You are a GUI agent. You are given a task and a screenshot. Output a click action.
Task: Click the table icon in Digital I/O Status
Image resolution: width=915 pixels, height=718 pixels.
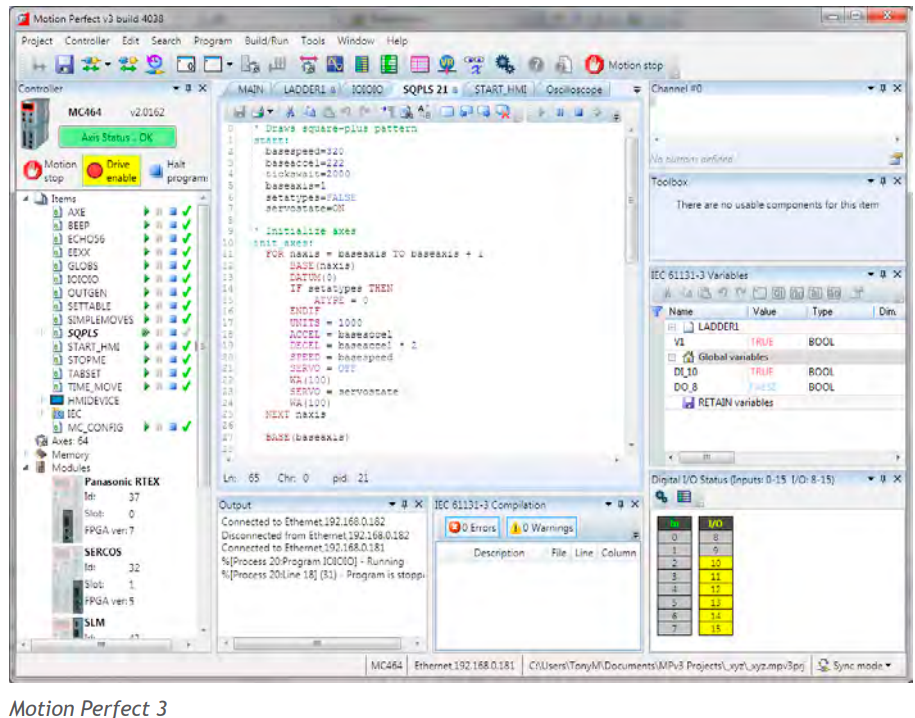(683, 497)
